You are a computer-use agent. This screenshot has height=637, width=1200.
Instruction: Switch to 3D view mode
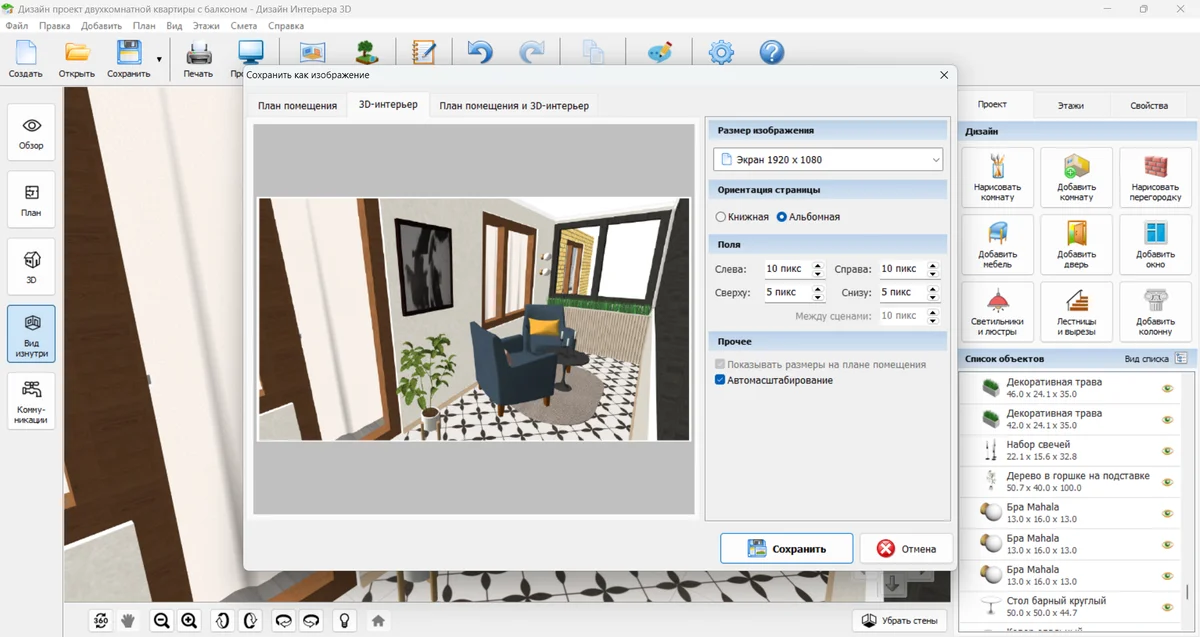(x=31, y=266)
